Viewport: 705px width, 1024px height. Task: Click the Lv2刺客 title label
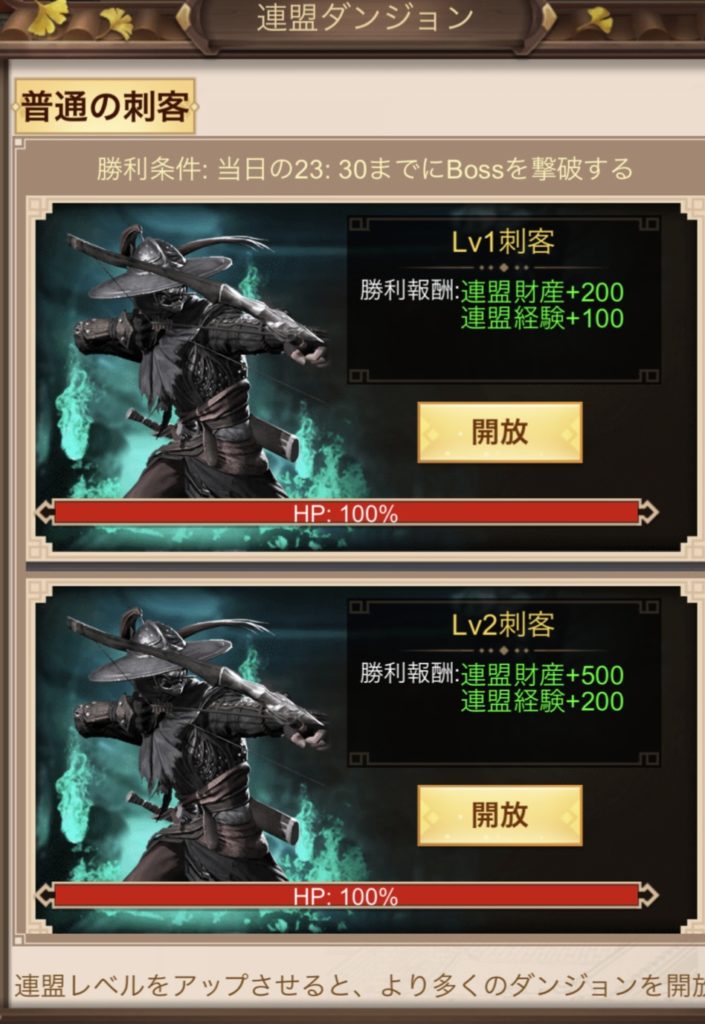click(503, 625)
